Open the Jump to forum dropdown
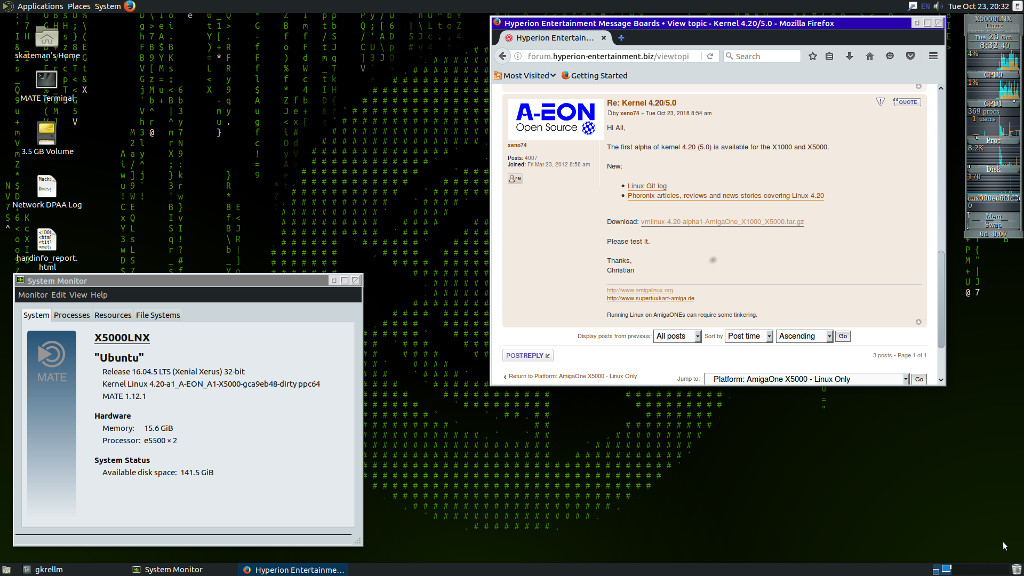This screenshot has width=1024, height=576. [x=807, y=379]
